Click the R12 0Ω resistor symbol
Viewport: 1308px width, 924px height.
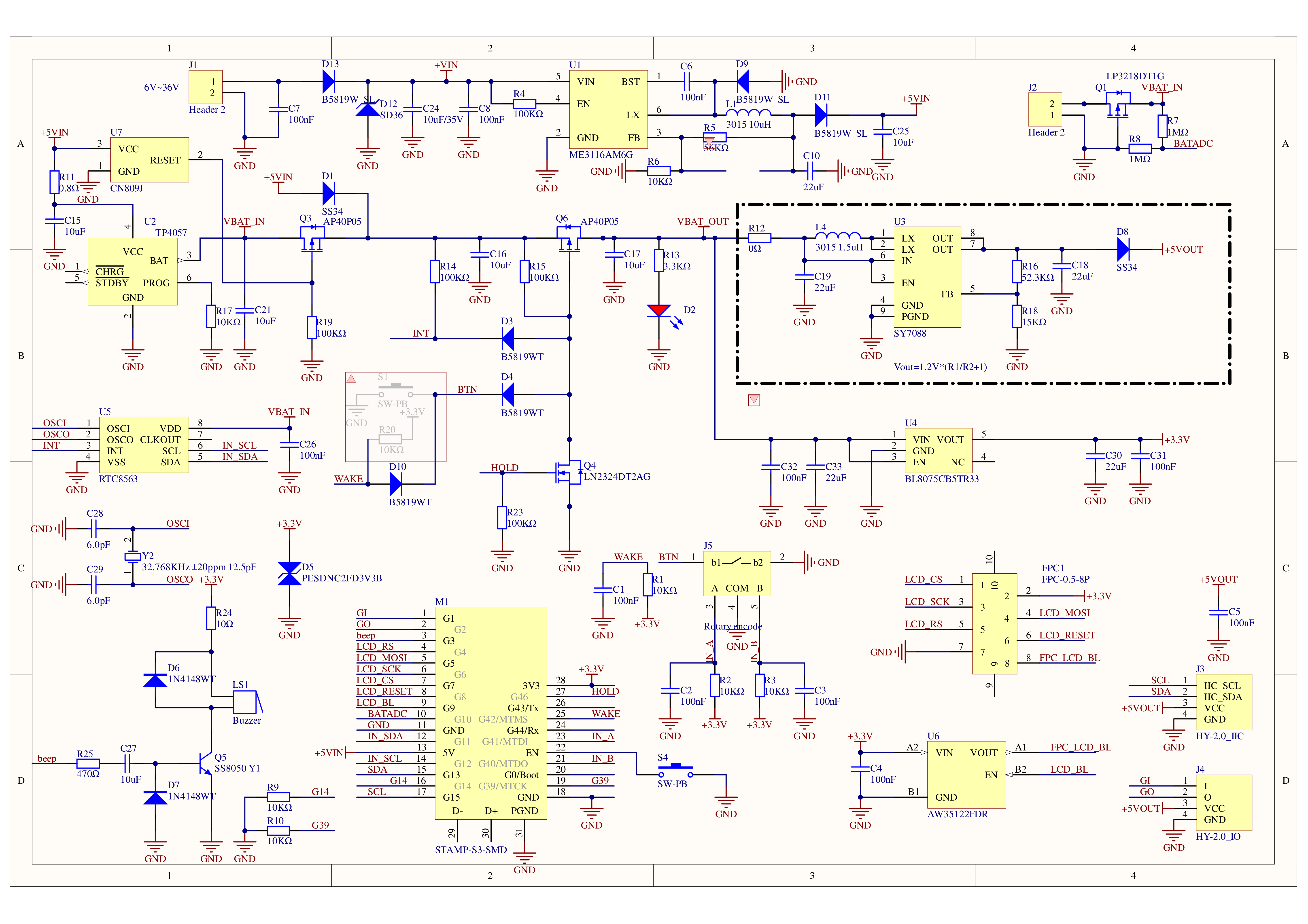pyautogui.click(x=759, y=238)
